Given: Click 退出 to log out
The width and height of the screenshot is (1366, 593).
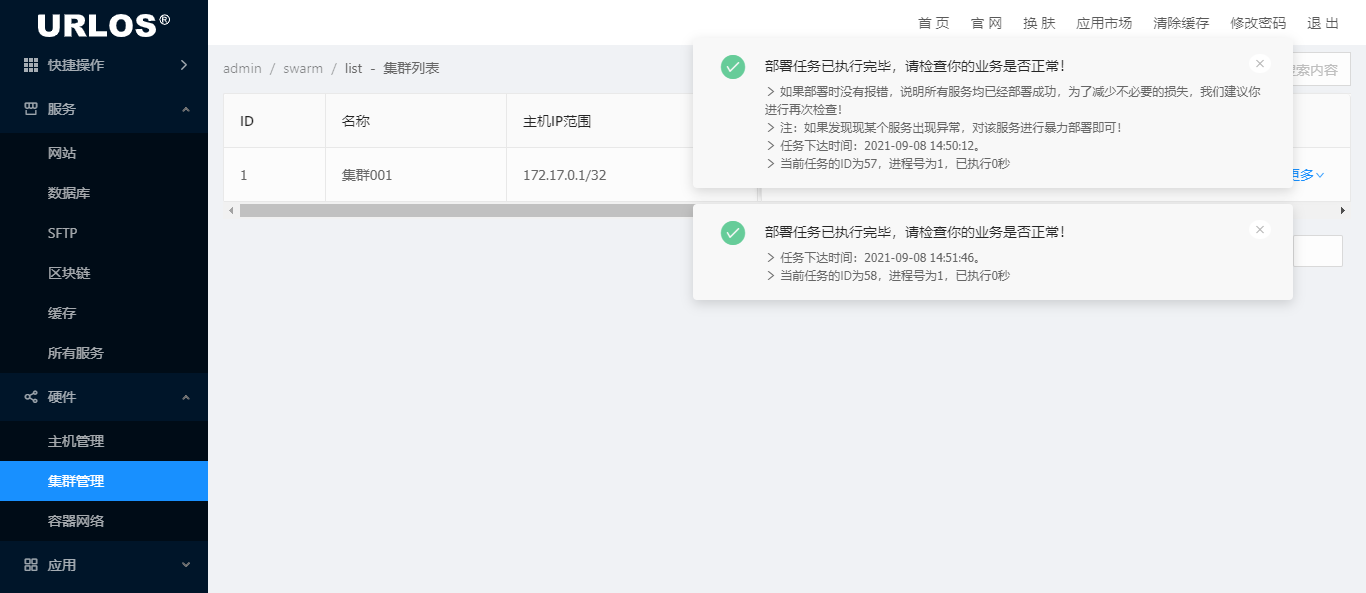Looking at the screenshot, I should point(1323,23).
